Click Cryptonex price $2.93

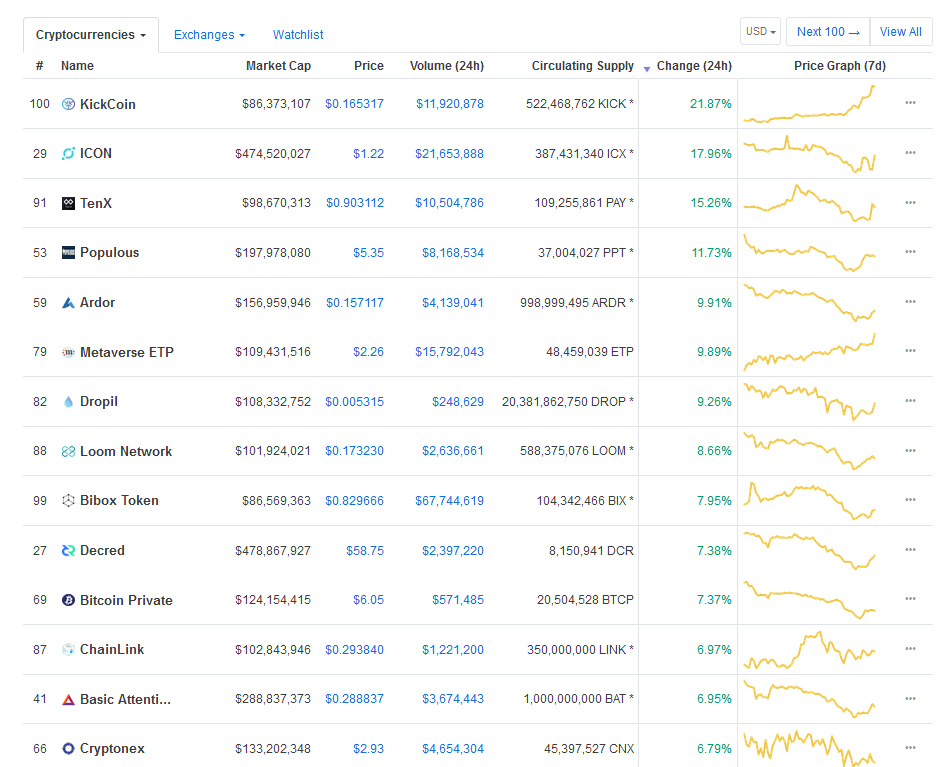(369, 749)
